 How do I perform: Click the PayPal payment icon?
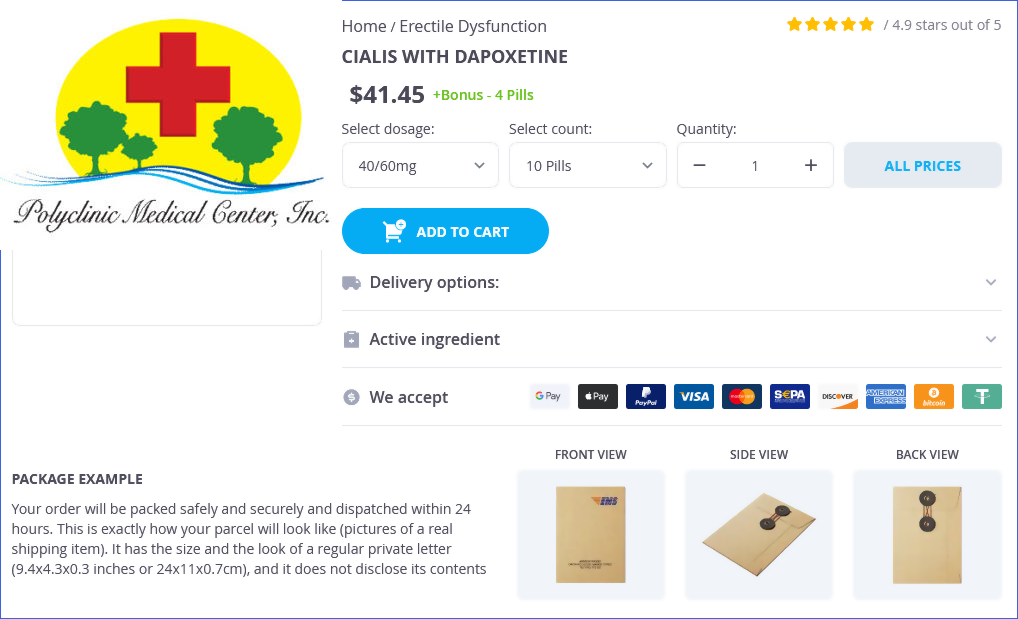[x=645, y=396]
